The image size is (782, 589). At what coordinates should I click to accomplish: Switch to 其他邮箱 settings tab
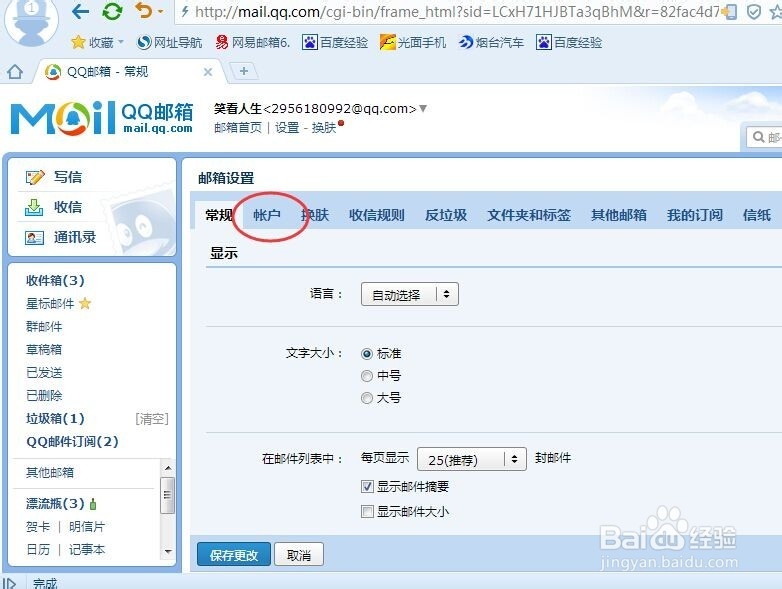619,215
